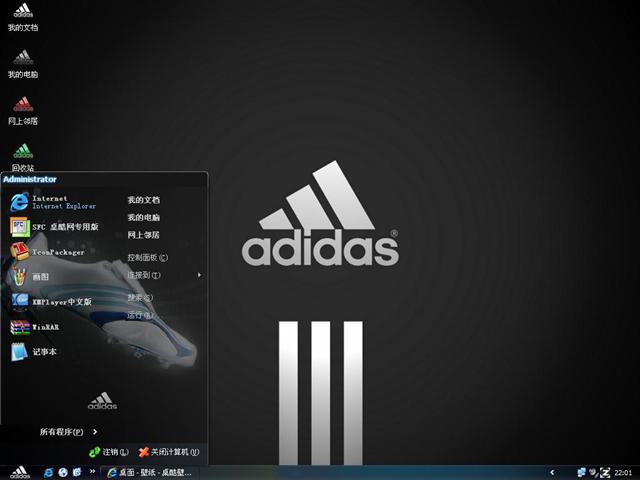Image resolution: width=640 pixels, height=480 pixels.
Task: Open WinRAR from the start menu
Action: tap(35, 327)
